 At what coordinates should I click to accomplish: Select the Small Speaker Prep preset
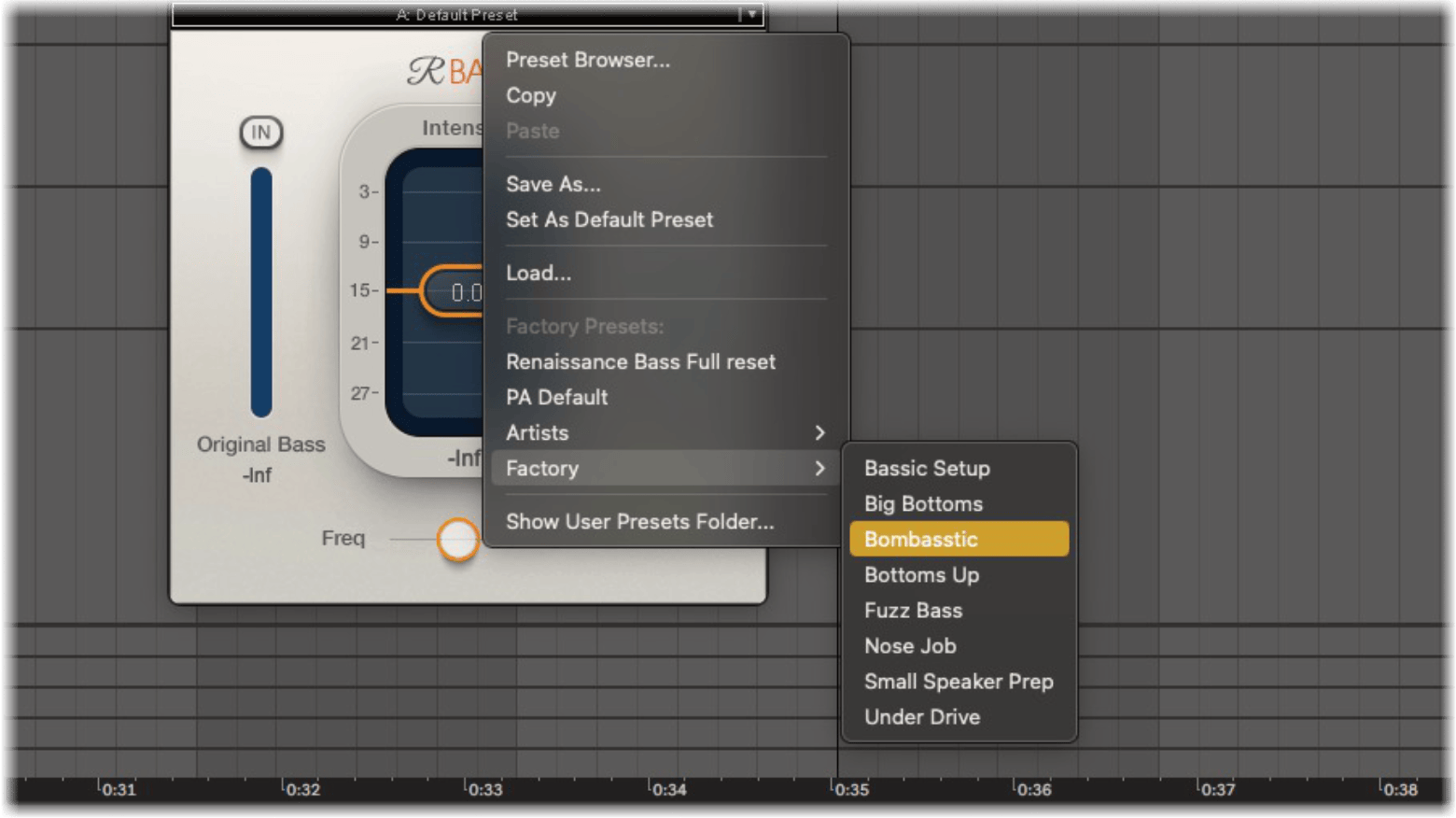coord(959,681)
